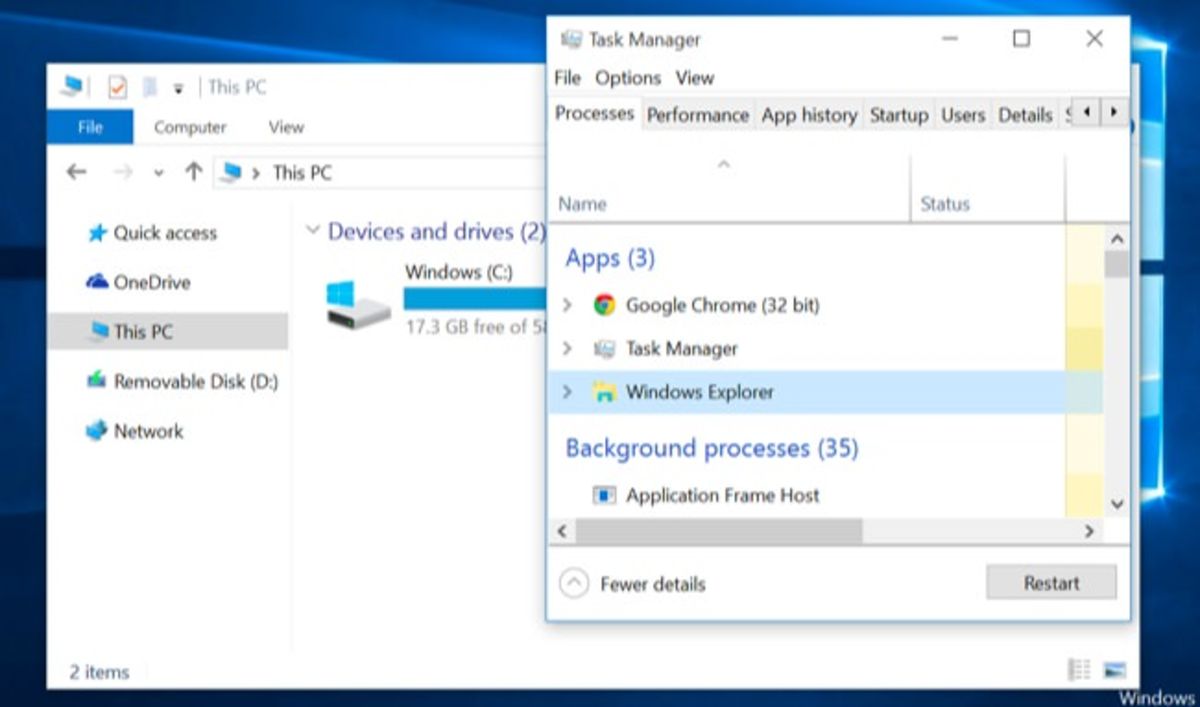Select This PC in the navigation pane
The height and width of the screenshot is (707, 1200).
[x=167, y=331]
